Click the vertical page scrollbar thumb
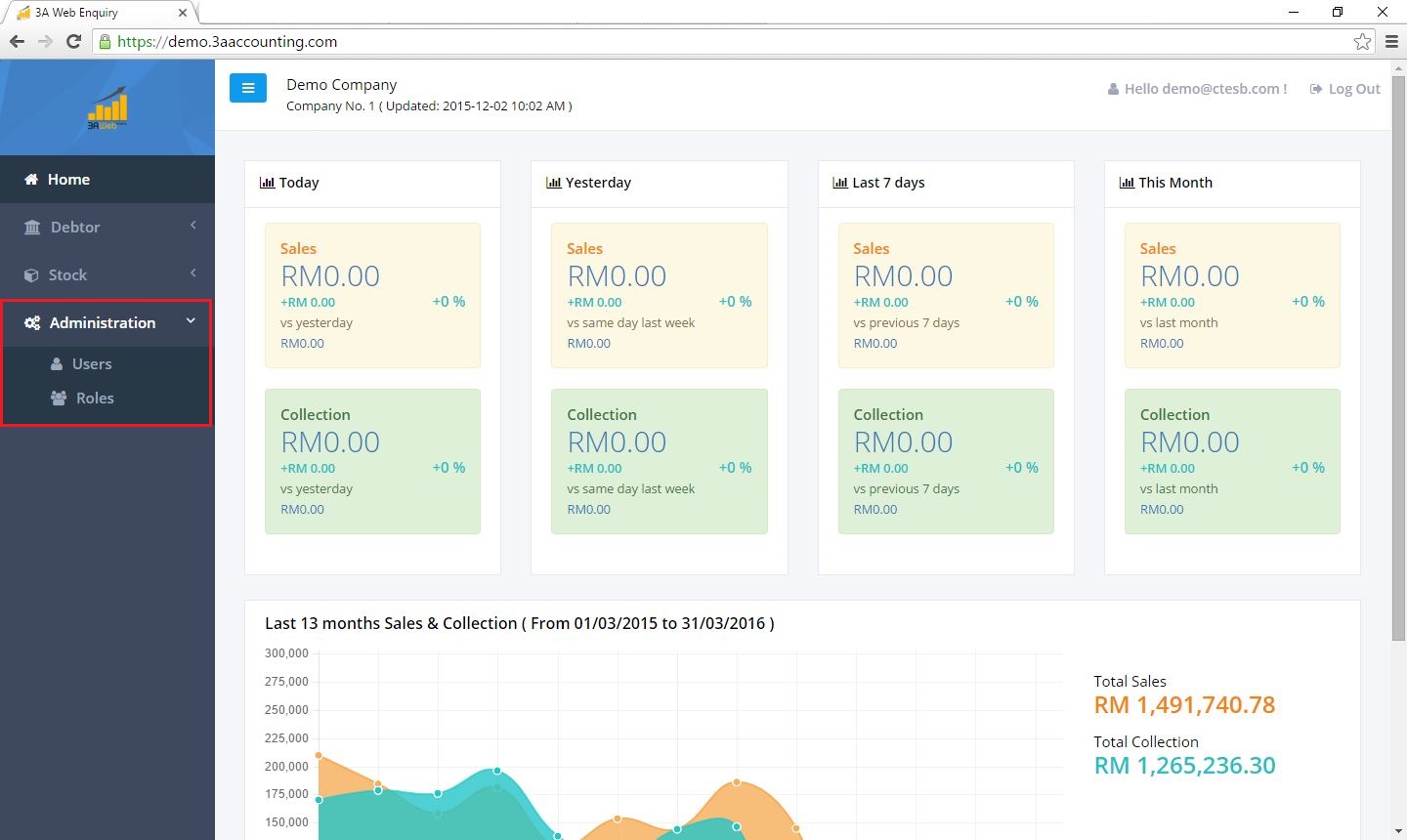The height and width of the screenshot is (840, 1407). [x=1398, y=357]
